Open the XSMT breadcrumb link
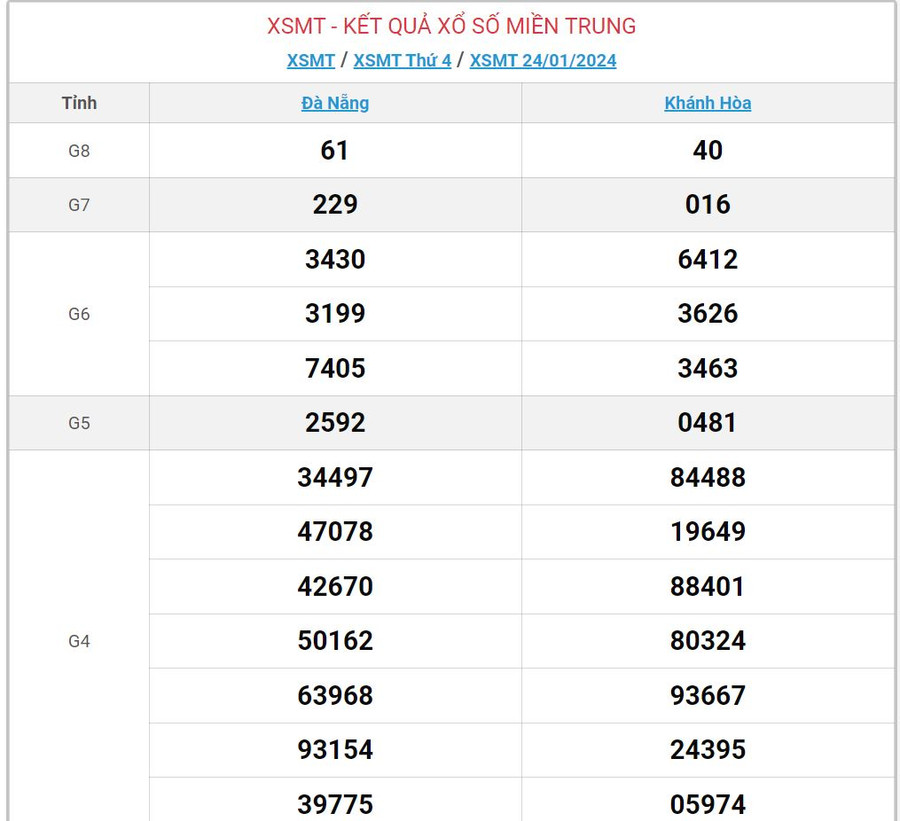The width and height of the screenshot is (900, 821). click(311, 60)
